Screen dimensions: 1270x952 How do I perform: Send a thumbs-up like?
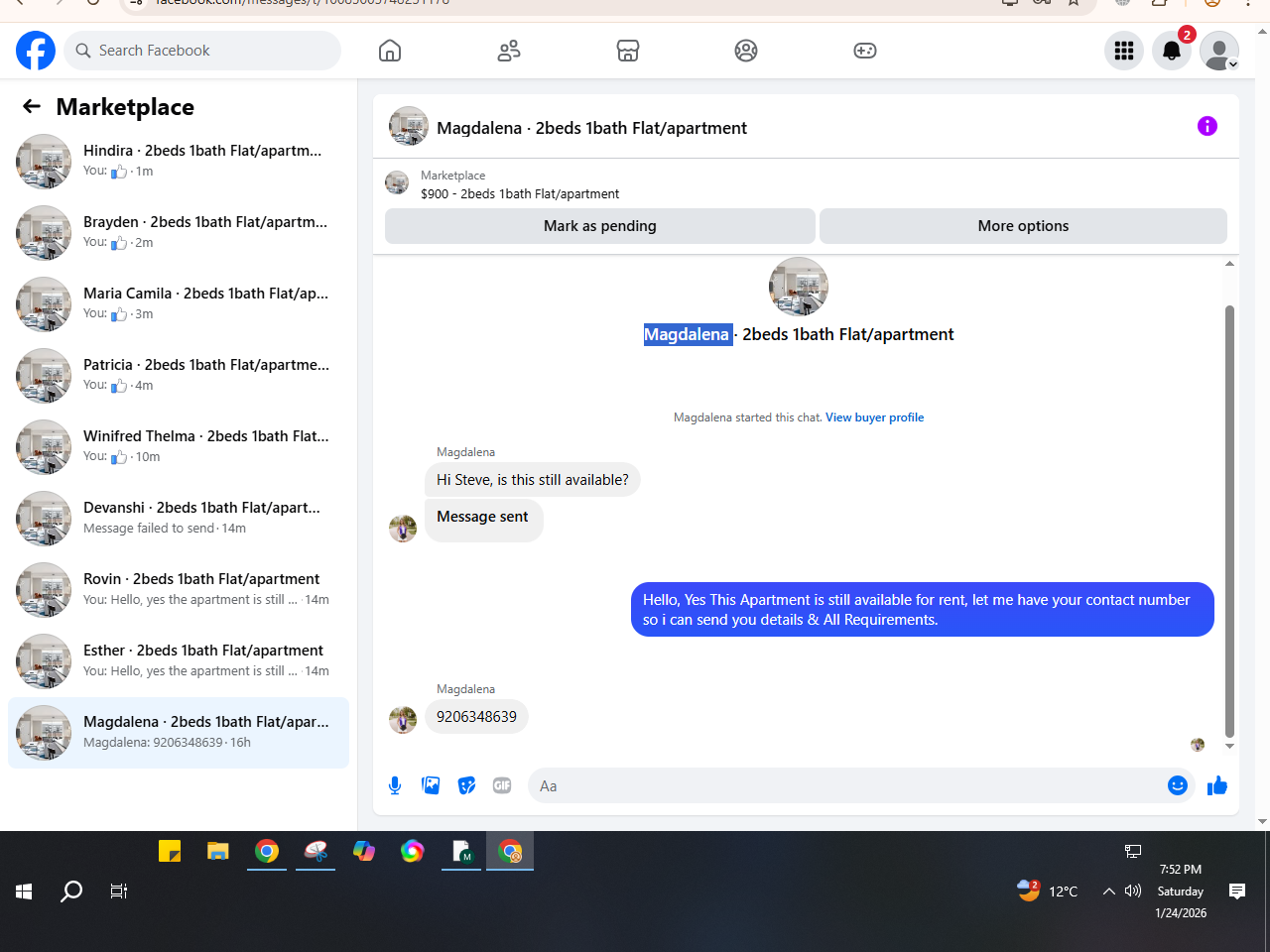1217,785
